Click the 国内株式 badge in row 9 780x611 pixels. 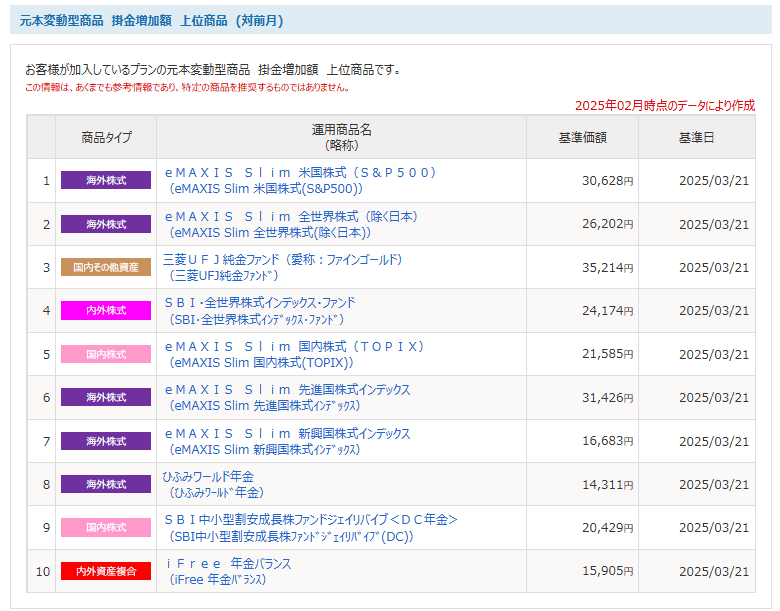click(x=106, y=527)
